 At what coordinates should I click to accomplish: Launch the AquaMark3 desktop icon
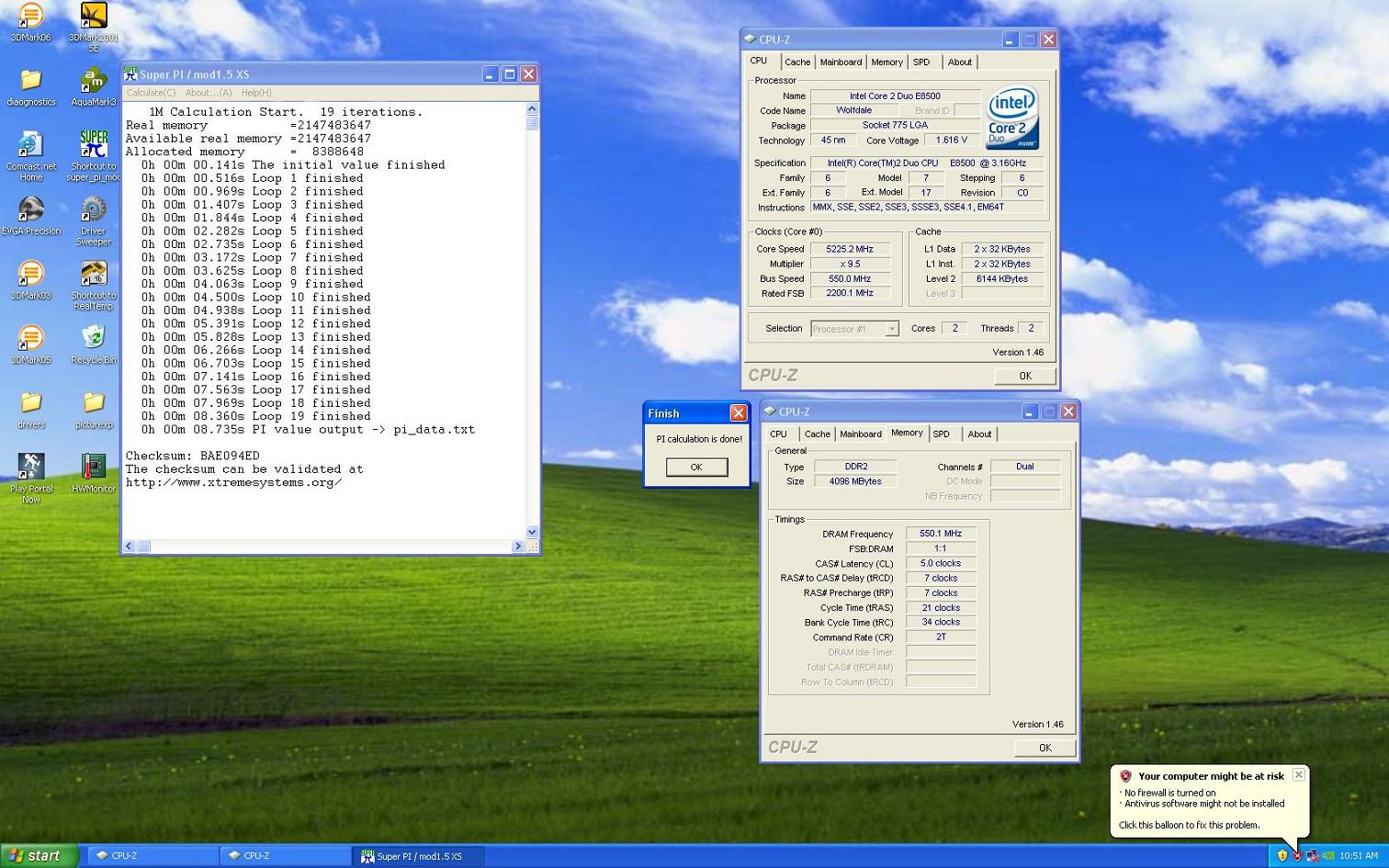click(x=93, y=87)
